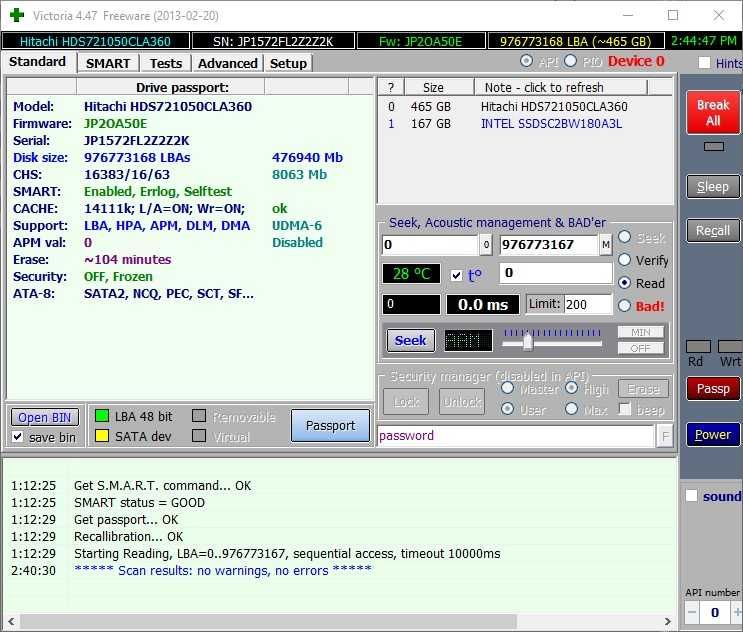Click the Sleep button
Screen dimensions: 743x632
[713, 187]
